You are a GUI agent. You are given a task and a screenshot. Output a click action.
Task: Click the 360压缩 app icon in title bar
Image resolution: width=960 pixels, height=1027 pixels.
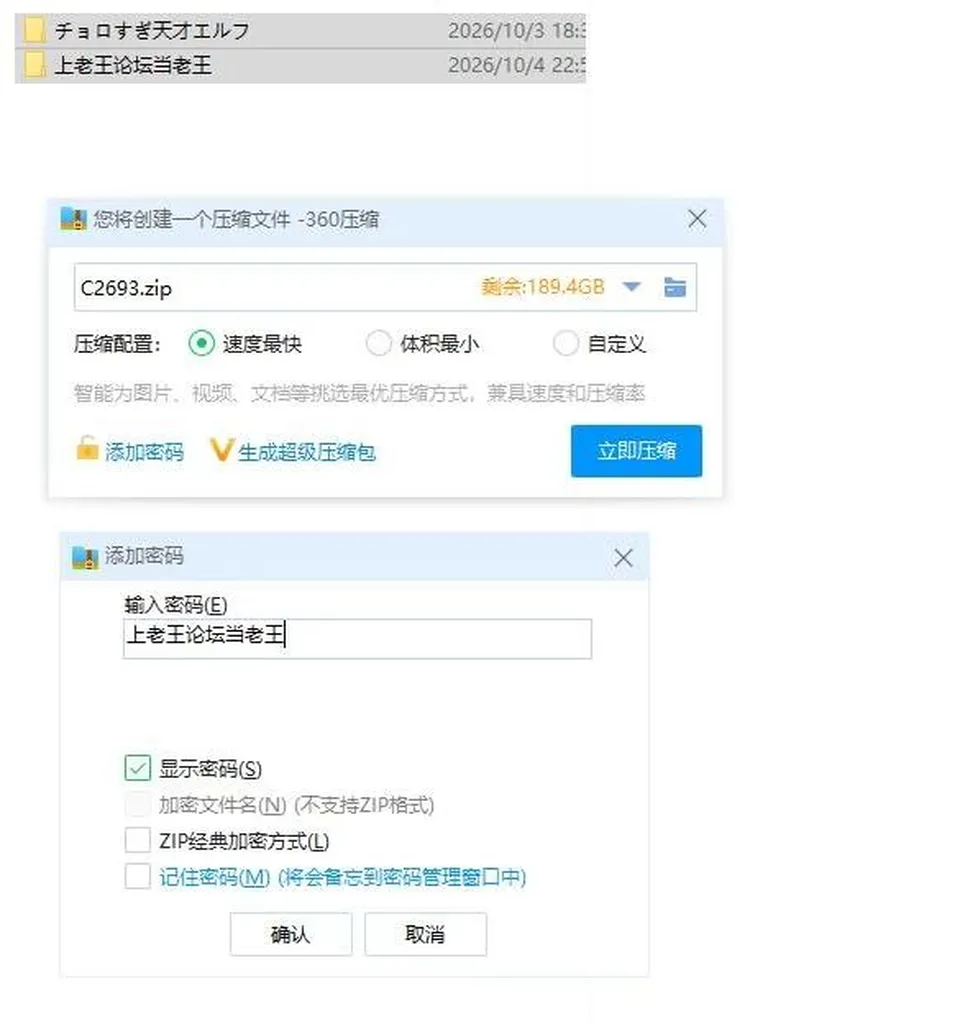click(x=73, y=219)
